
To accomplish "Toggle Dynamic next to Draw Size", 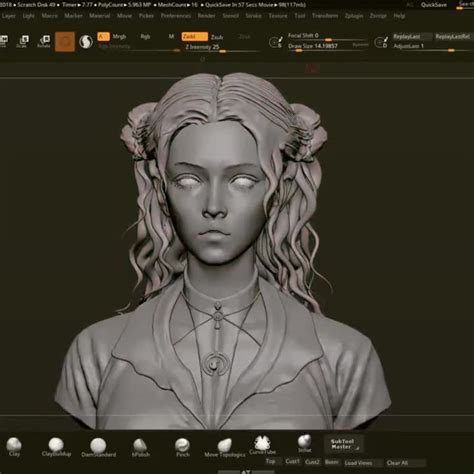I will [x=360, y=45].
